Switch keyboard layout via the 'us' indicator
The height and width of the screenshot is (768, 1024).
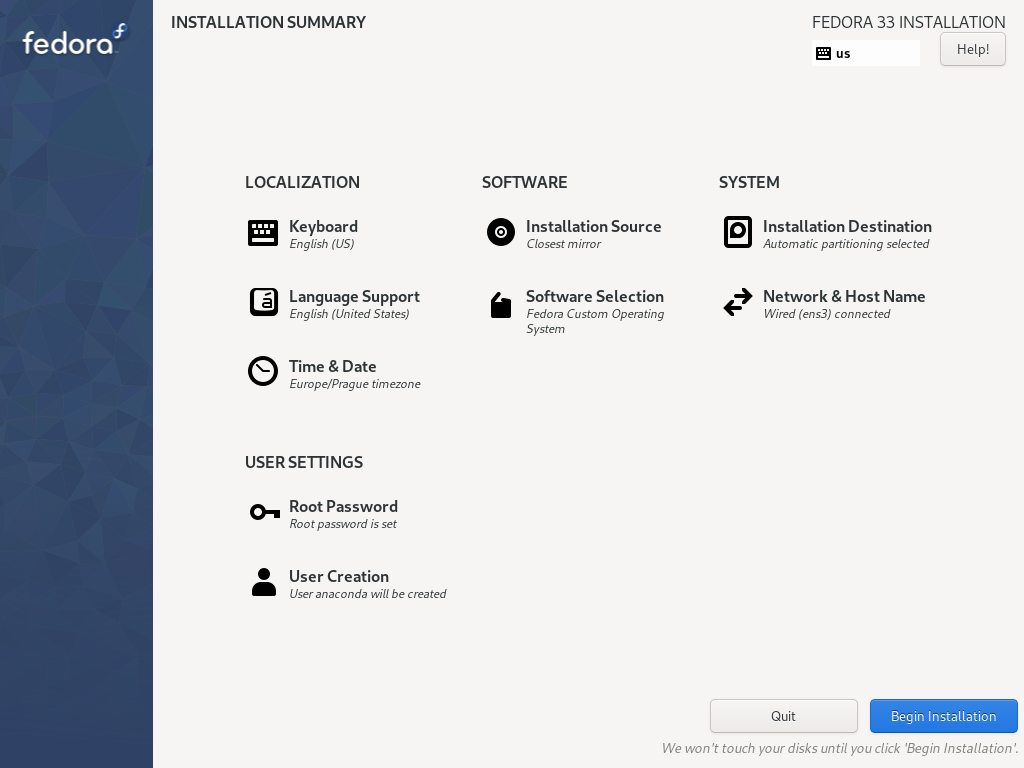(x=866, y=53)
